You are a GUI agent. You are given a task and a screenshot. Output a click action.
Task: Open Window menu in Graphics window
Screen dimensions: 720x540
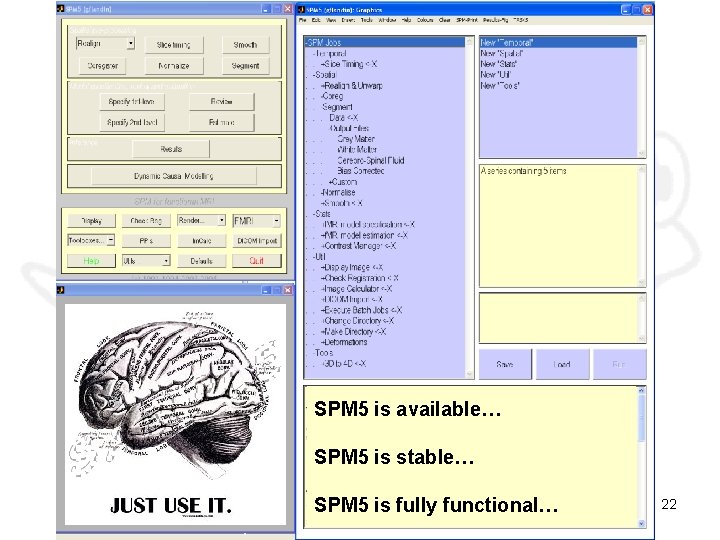click(x=387, y=20)
